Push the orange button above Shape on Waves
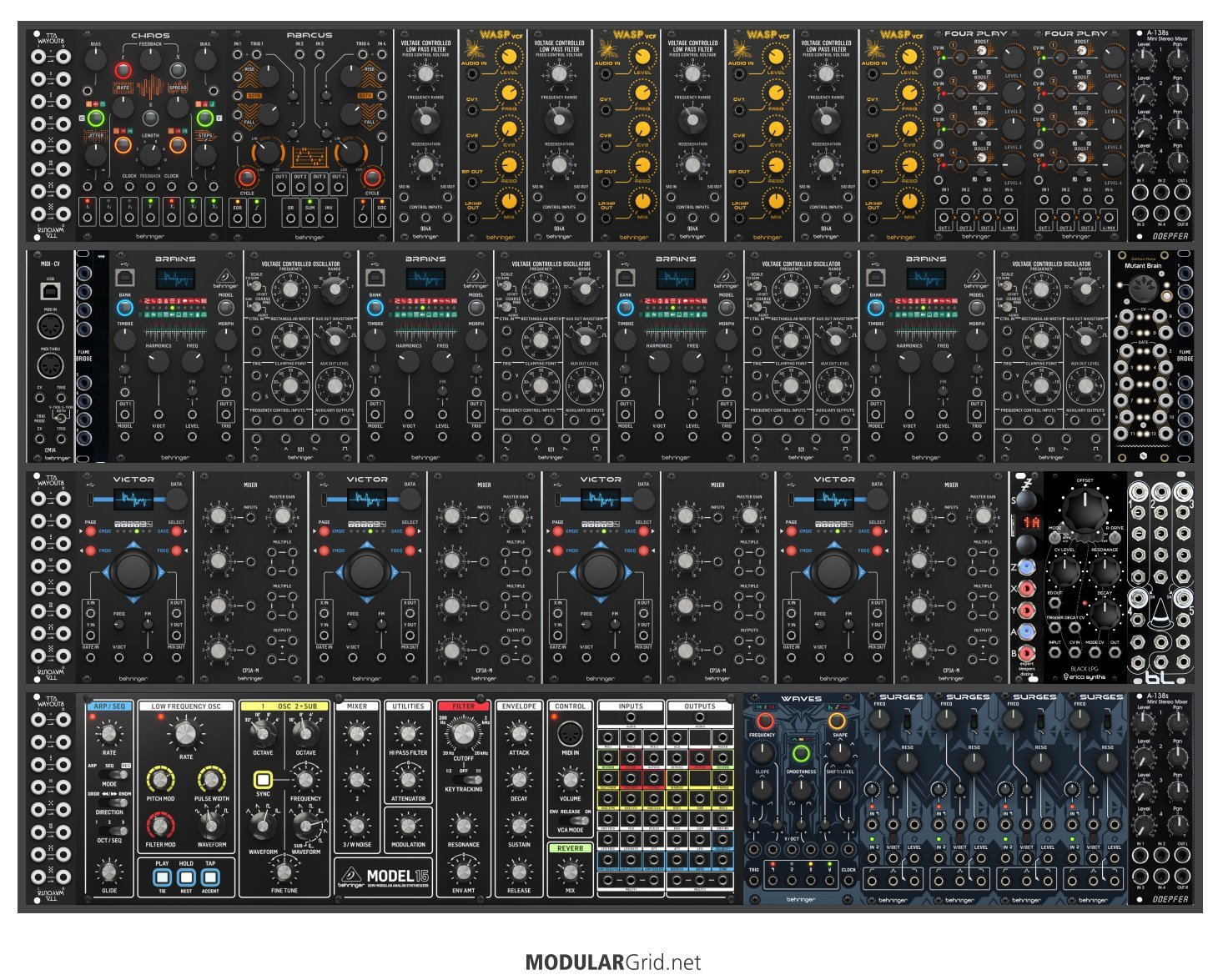 point(837,721)
